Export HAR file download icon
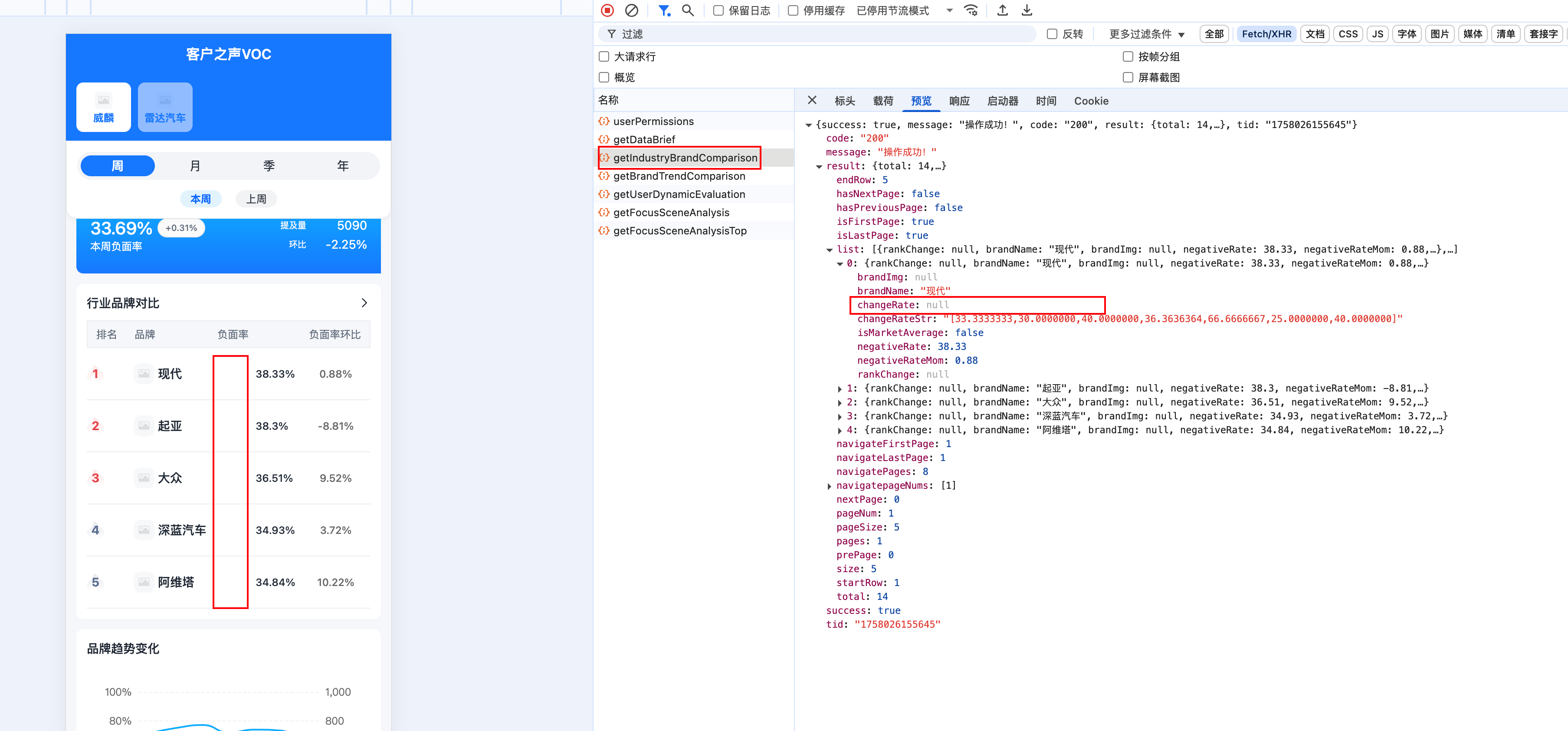 (x=1027, y=10)
